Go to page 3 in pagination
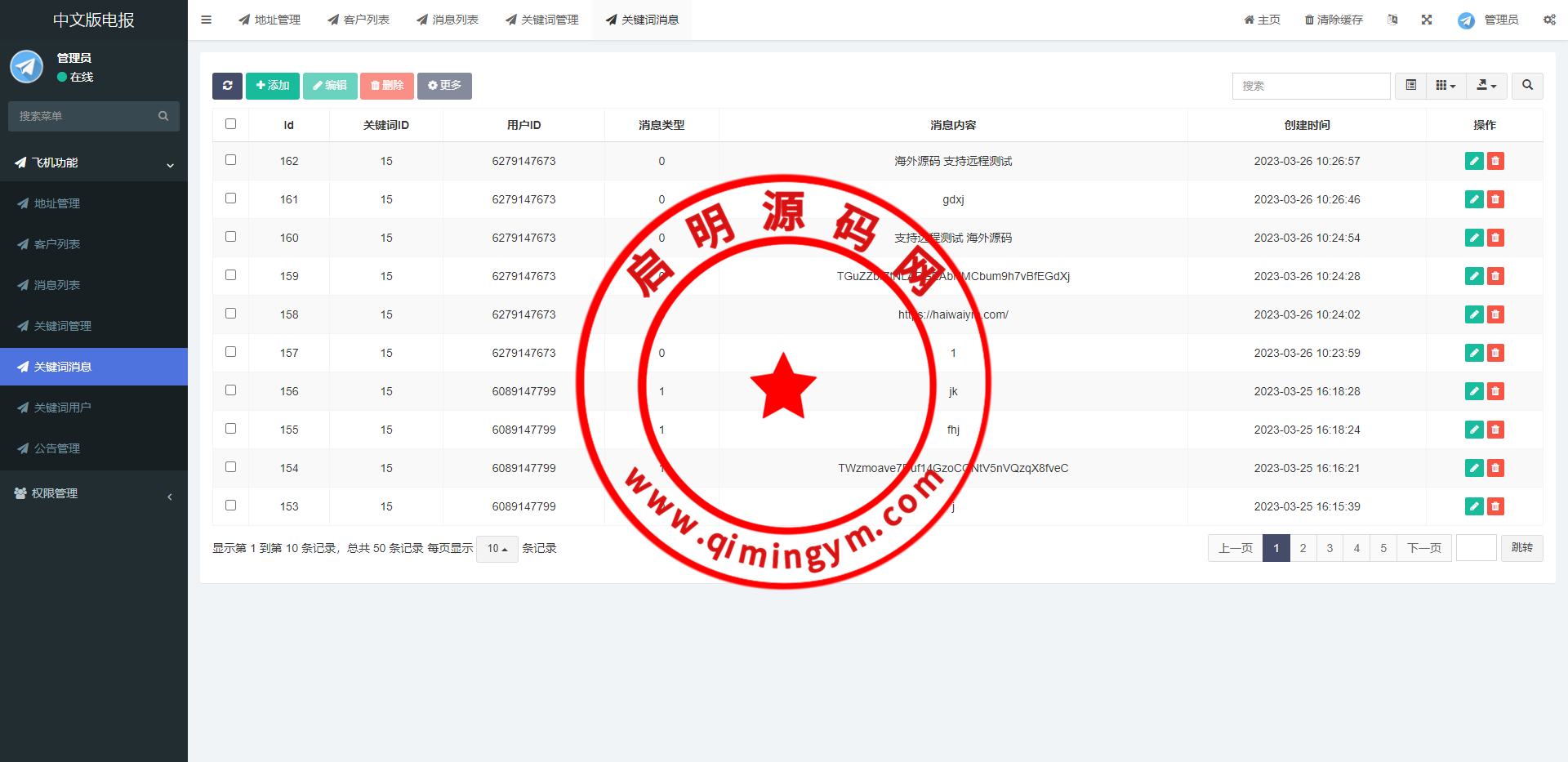The width and height of the screenshot is (1568, 762). pos(1330,548)
